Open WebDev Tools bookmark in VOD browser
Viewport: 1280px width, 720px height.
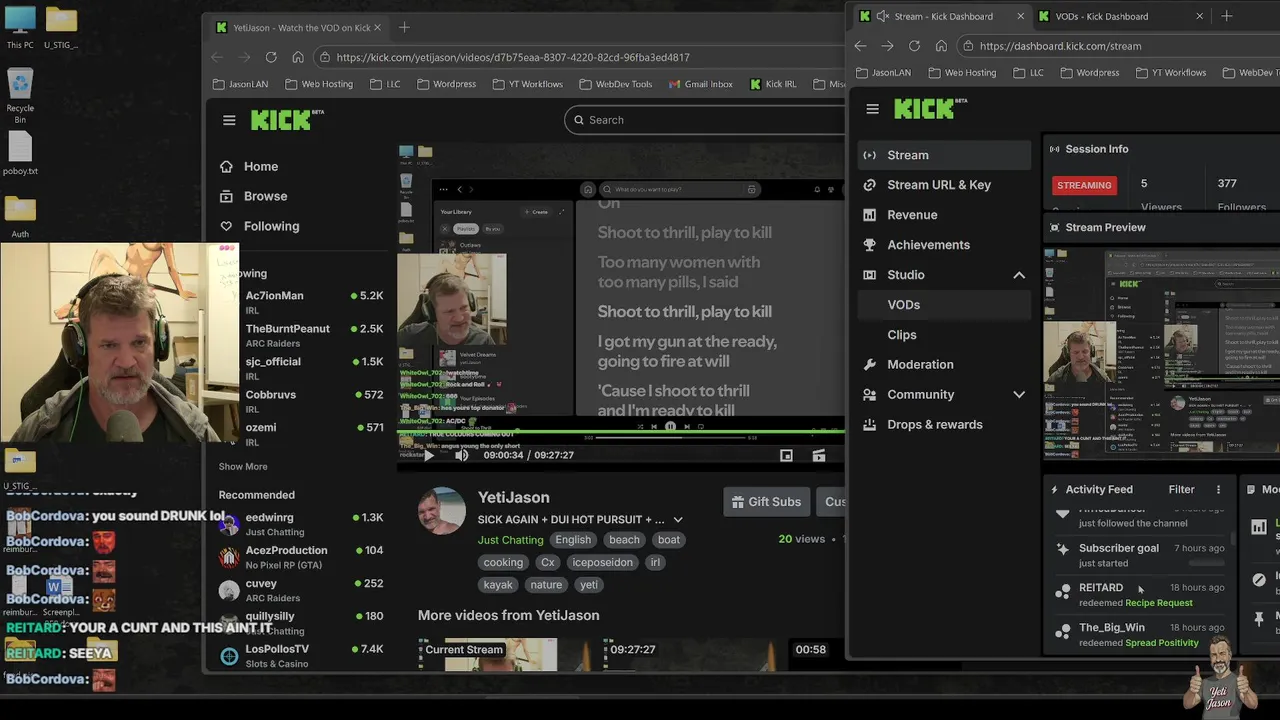click(x=615, y=84)
